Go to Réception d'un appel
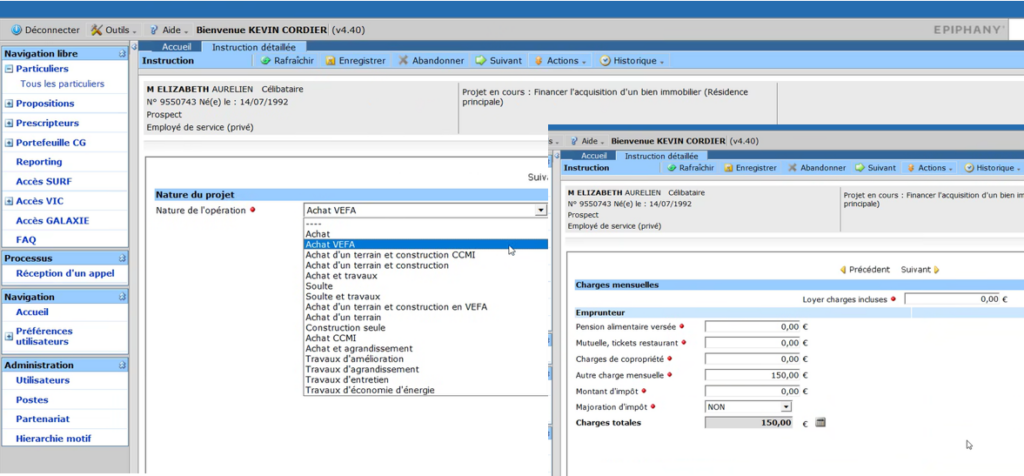 click(x=66, y=273)
